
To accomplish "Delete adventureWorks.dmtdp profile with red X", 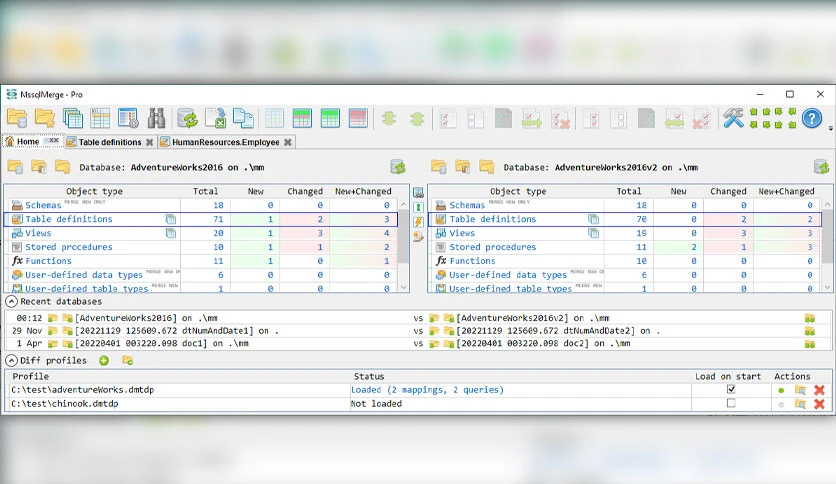I will click(819, 390).
